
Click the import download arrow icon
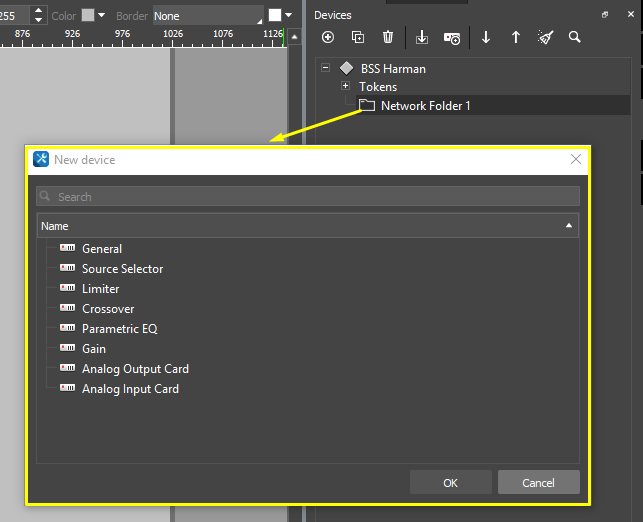422,37
